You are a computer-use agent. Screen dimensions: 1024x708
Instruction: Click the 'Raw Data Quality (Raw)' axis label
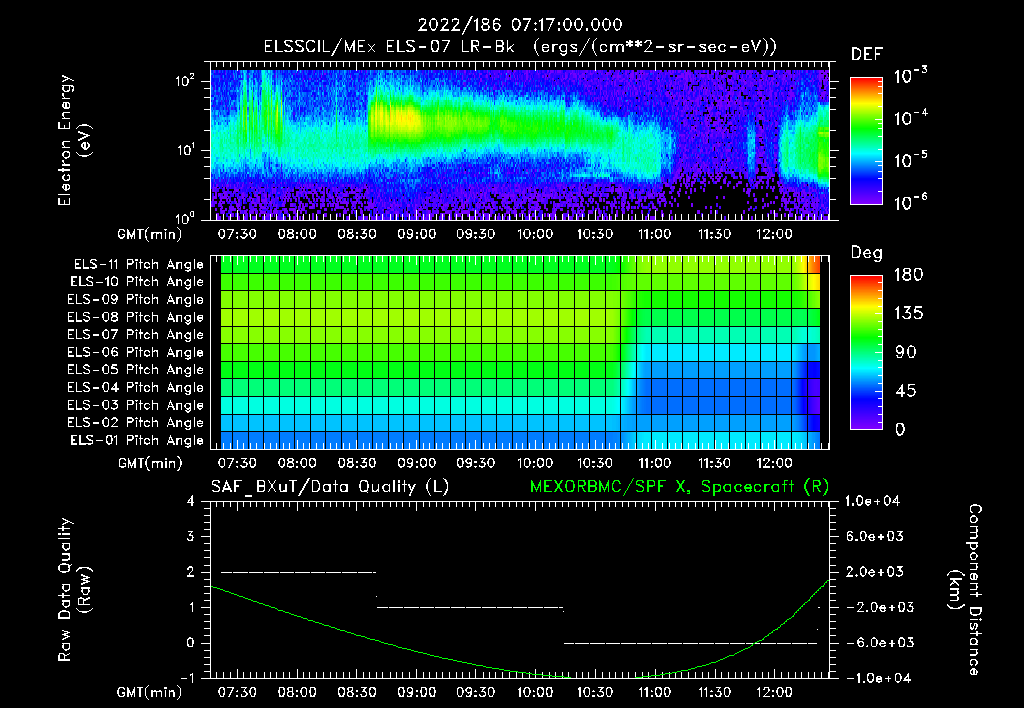coord(74,590)
